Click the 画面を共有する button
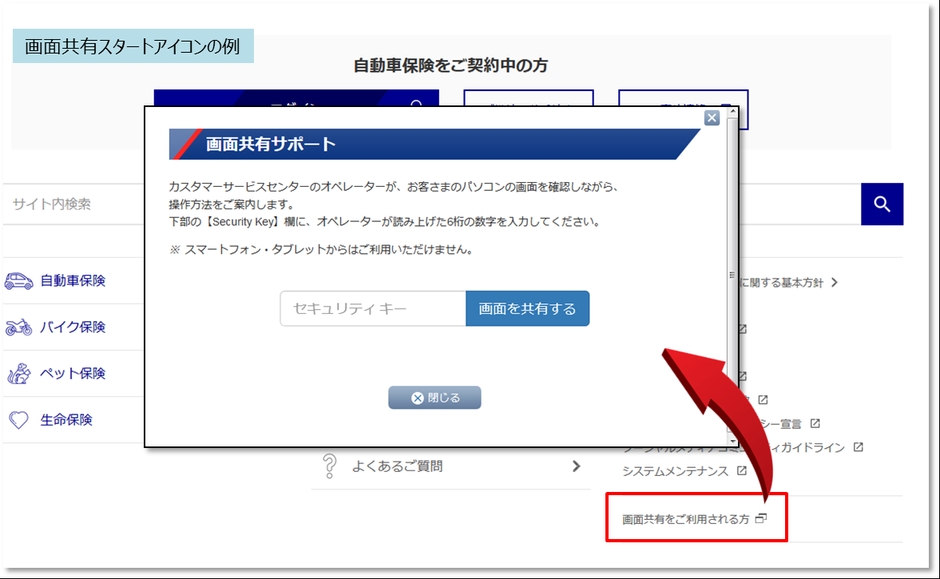940x579 pixels. [528, 309]
